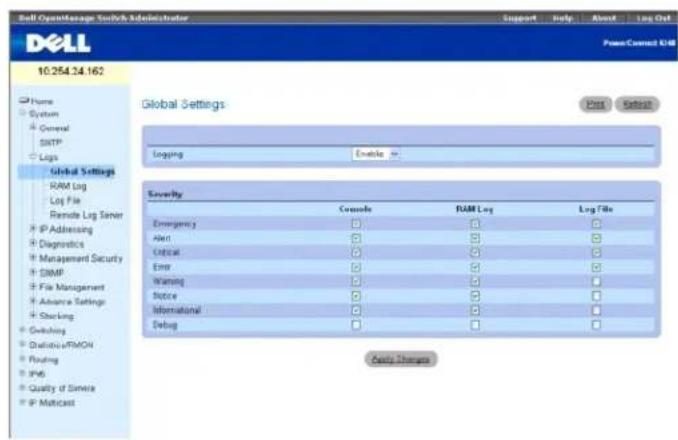The width and height of the screenshot is (678, 440).
Task: Enable Notice Log File checkbox
Action: (596, 296)
